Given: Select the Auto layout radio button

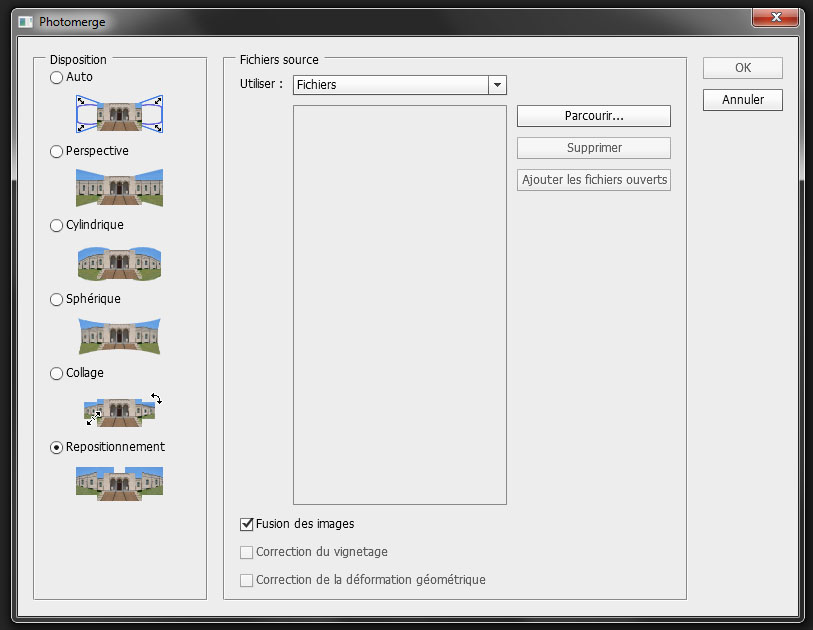Looking at the screenshot, I should (x=56, y=77).
